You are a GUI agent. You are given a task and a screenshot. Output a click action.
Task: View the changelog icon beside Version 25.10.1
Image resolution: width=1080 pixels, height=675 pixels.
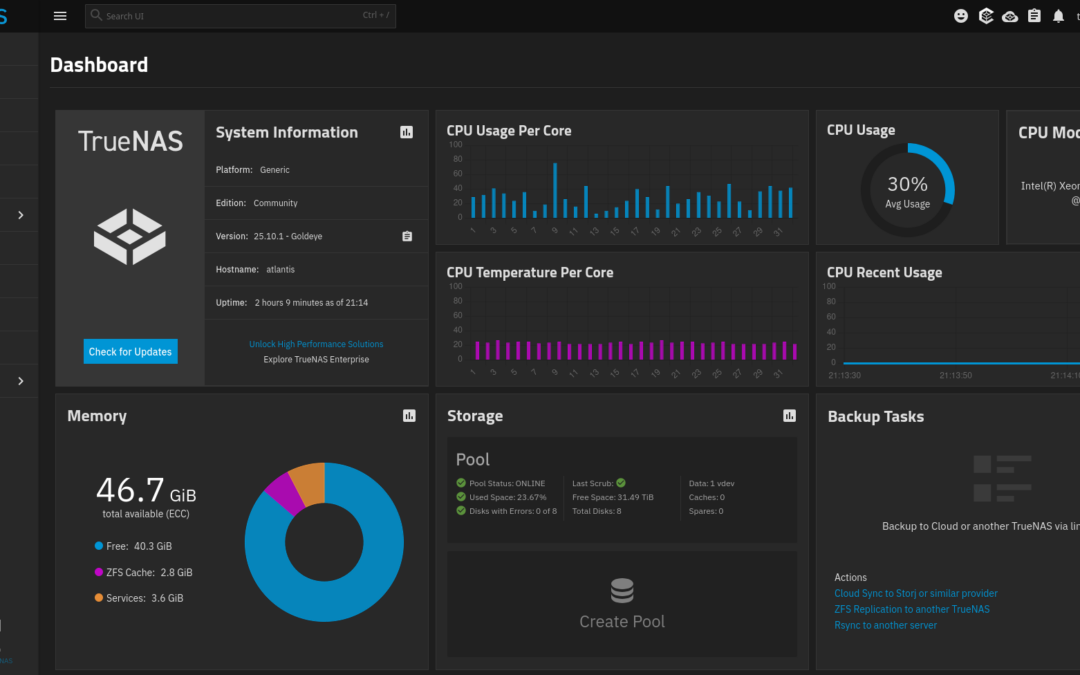[x=406, y=236]
